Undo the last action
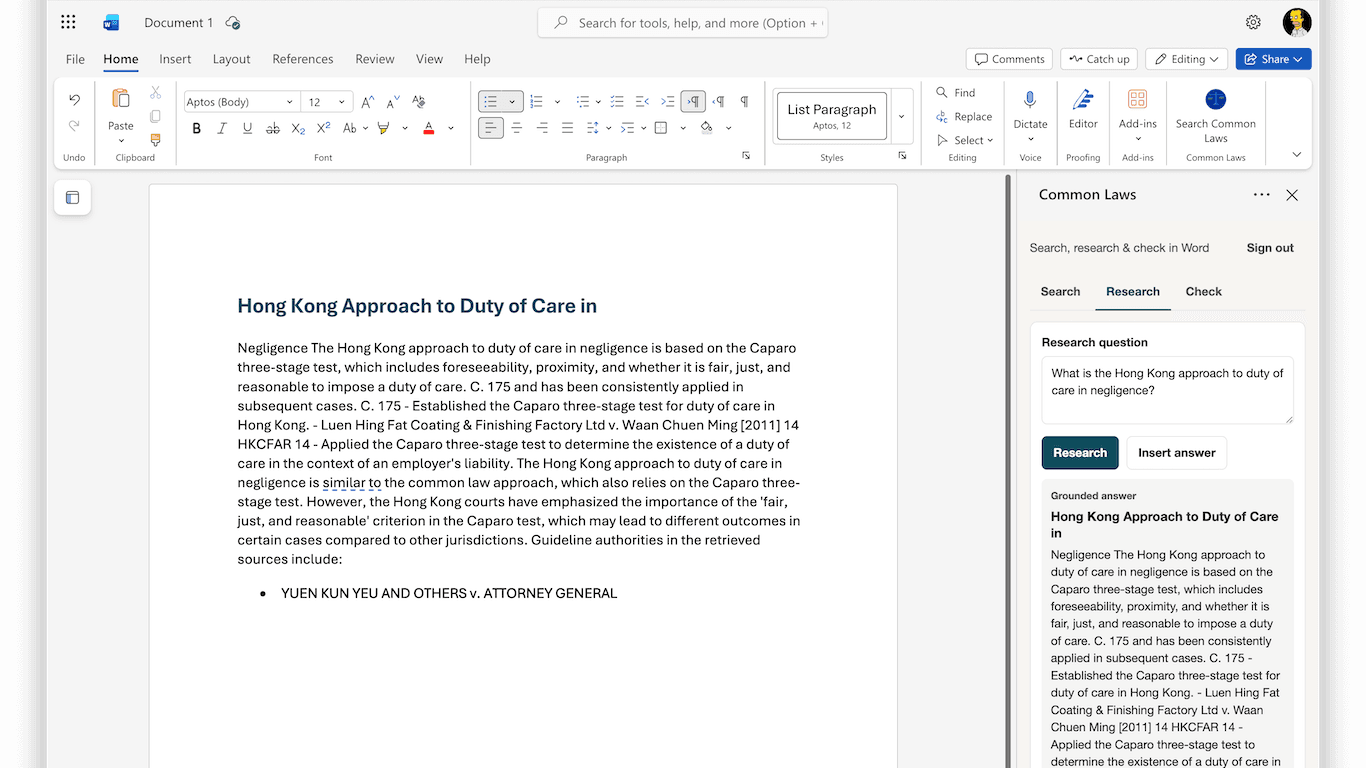The image size is (1366, 768). tap(74, 100)
